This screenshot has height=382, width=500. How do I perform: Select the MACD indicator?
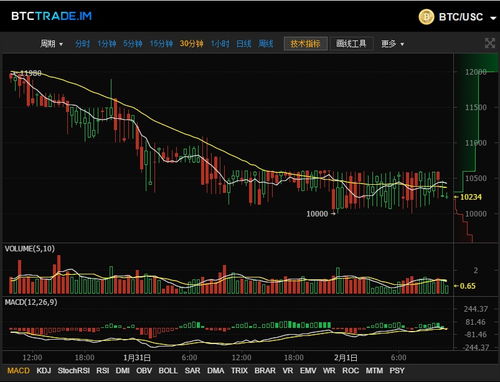point(18,371)
